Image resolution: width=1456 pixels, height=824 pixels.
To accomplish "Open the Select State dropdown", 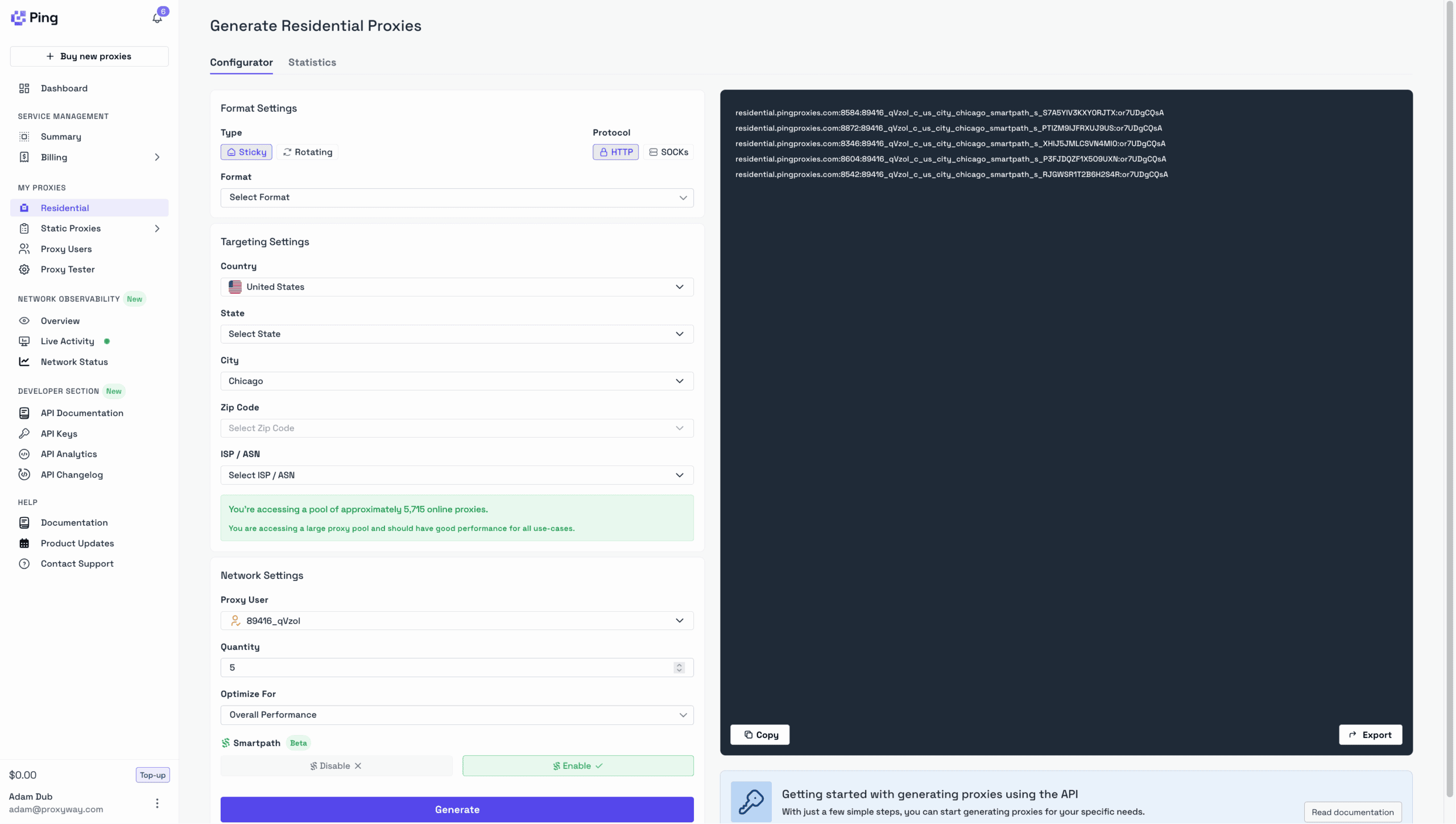I will point(457,334).
